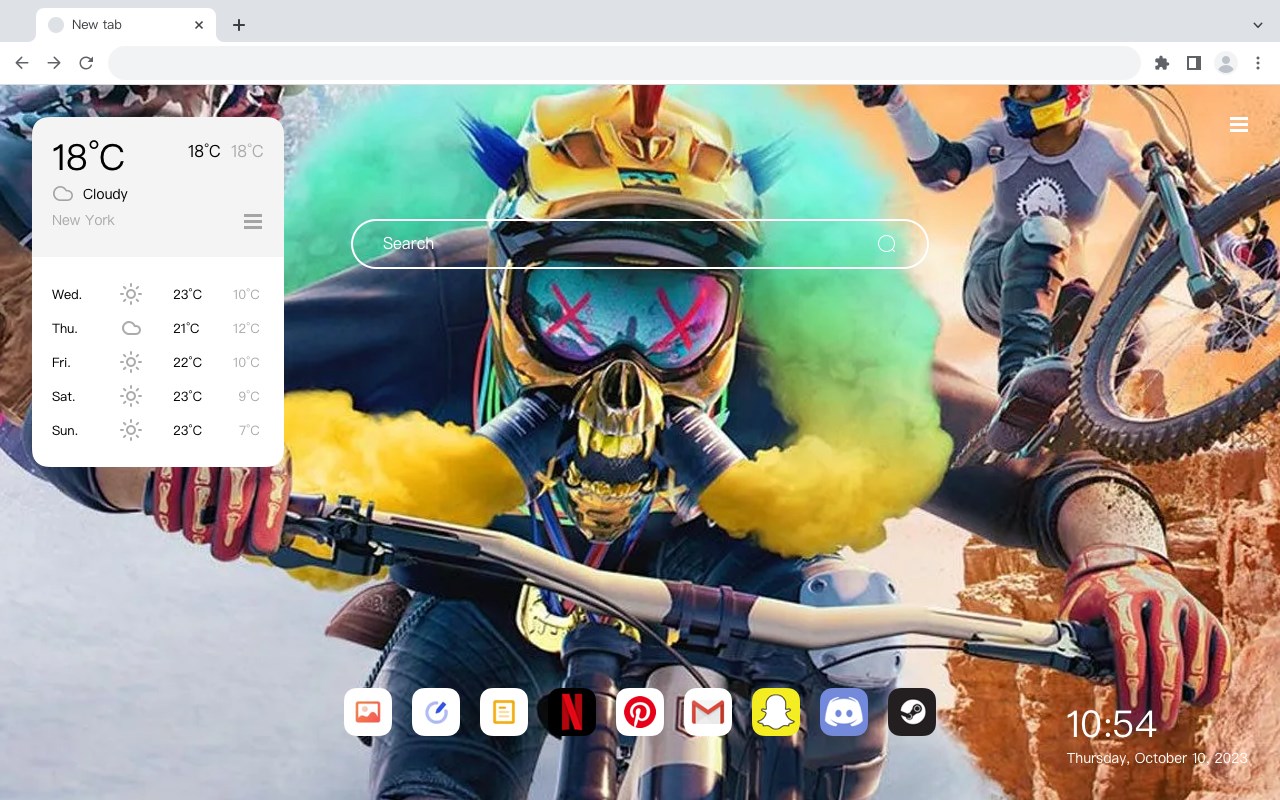Open the Gmail shortcut

point(708,712)
